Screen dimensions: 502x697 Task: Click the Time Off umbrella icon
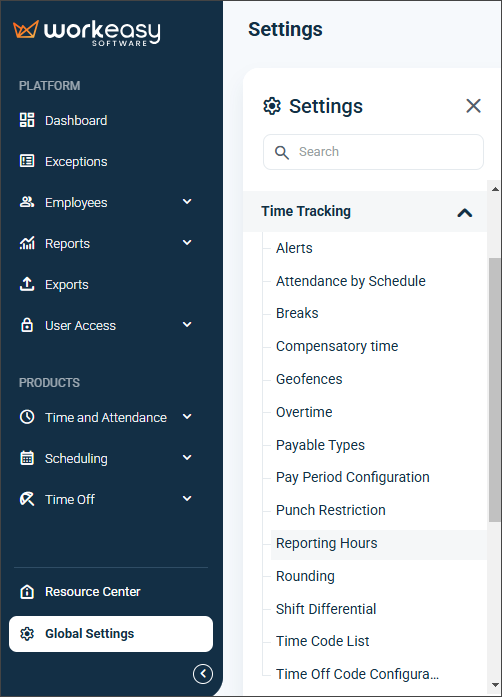coord(27,499)
